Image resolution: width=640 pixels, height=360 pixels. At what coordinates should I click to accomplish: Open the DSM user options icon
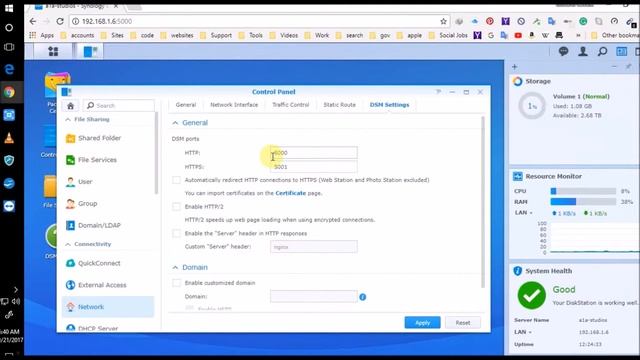click(x=583, y=51)
